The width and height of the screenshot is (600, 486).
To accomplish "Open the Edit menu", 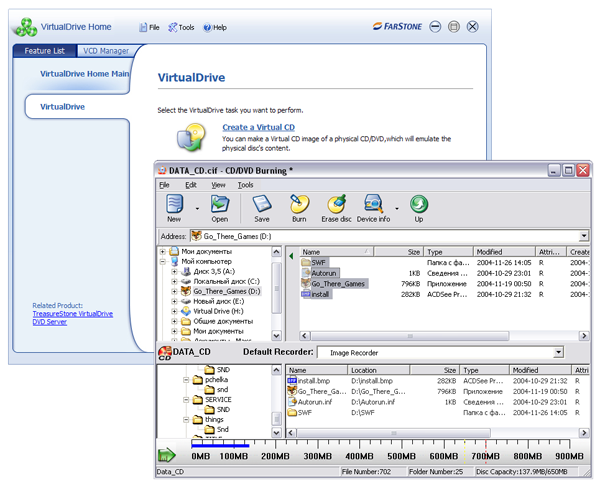I will [x=191, y=185].
